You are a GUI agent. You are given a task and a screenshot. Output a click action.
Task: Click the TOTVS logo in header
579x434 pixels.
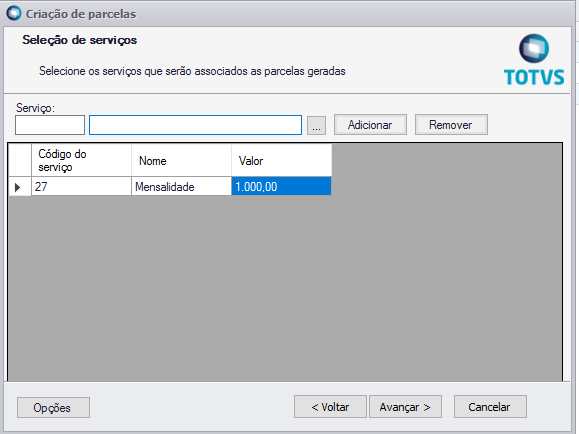pos(534,60)
